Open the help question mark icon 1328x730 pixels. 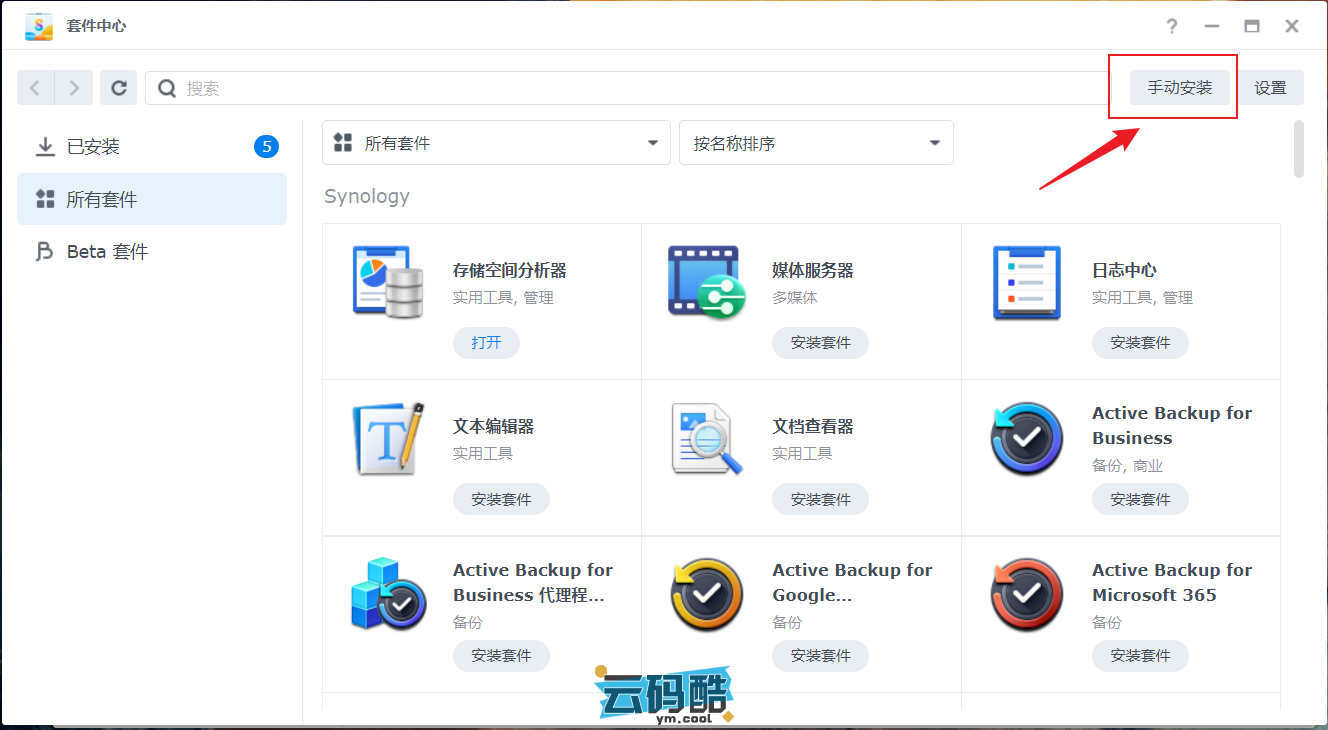pyautogui.click(x=1172, y=26)
